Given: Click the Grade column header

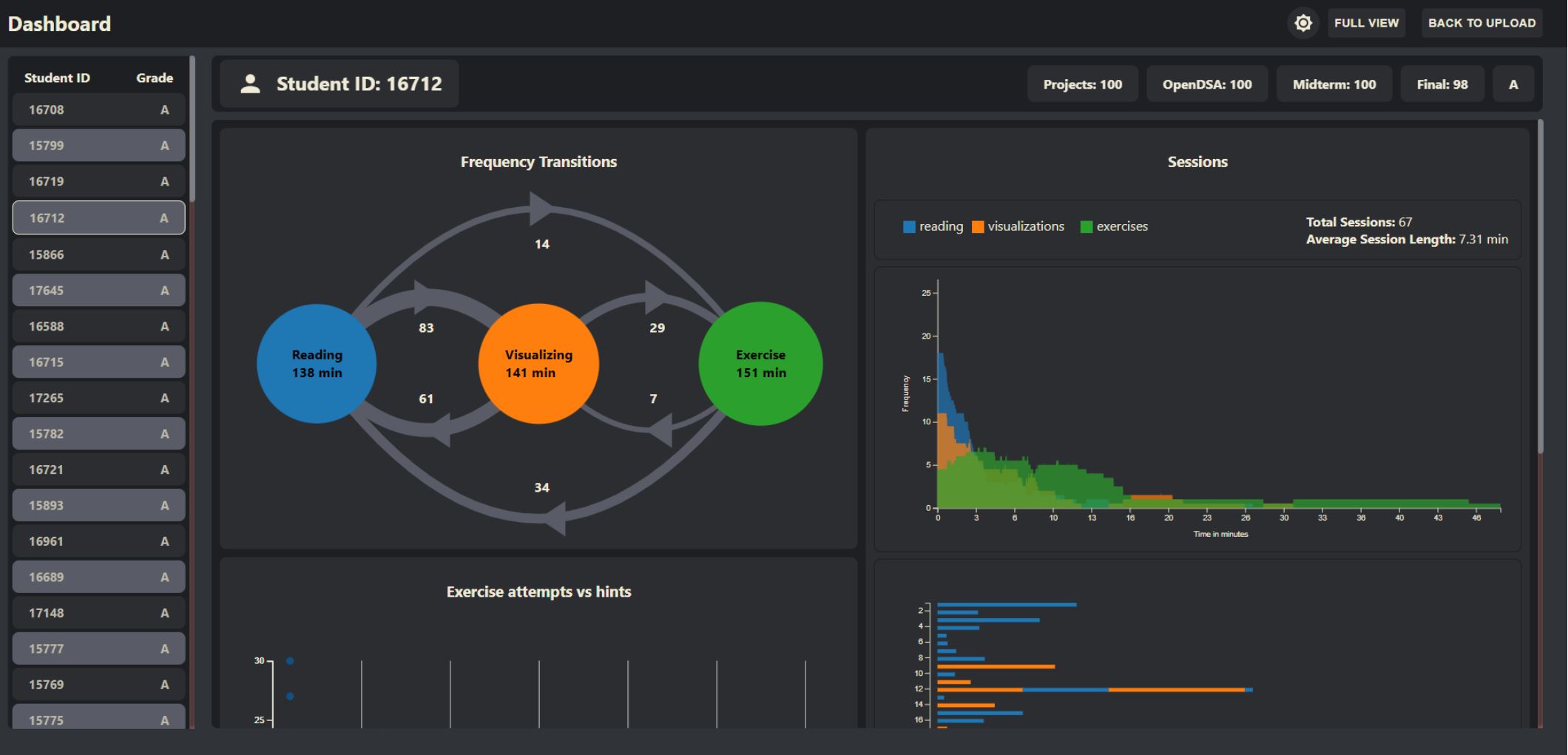Looking at the screenshot, I should (x=155, y=78).
